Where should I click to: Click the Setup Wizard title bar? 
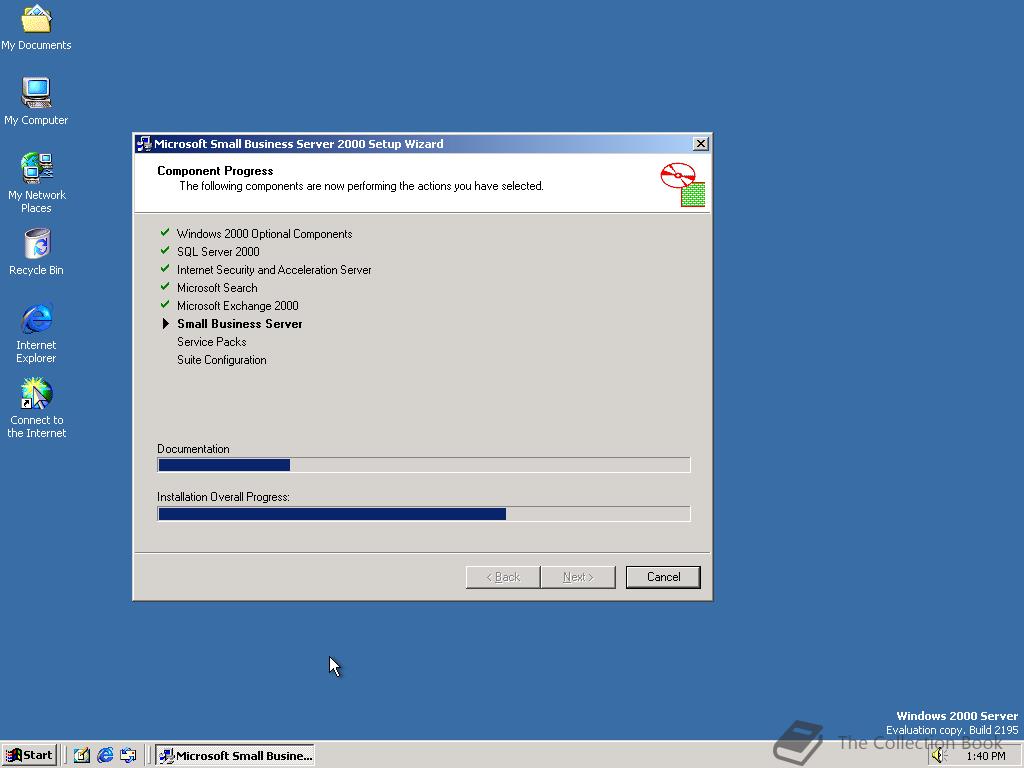(x=422, y=144)
